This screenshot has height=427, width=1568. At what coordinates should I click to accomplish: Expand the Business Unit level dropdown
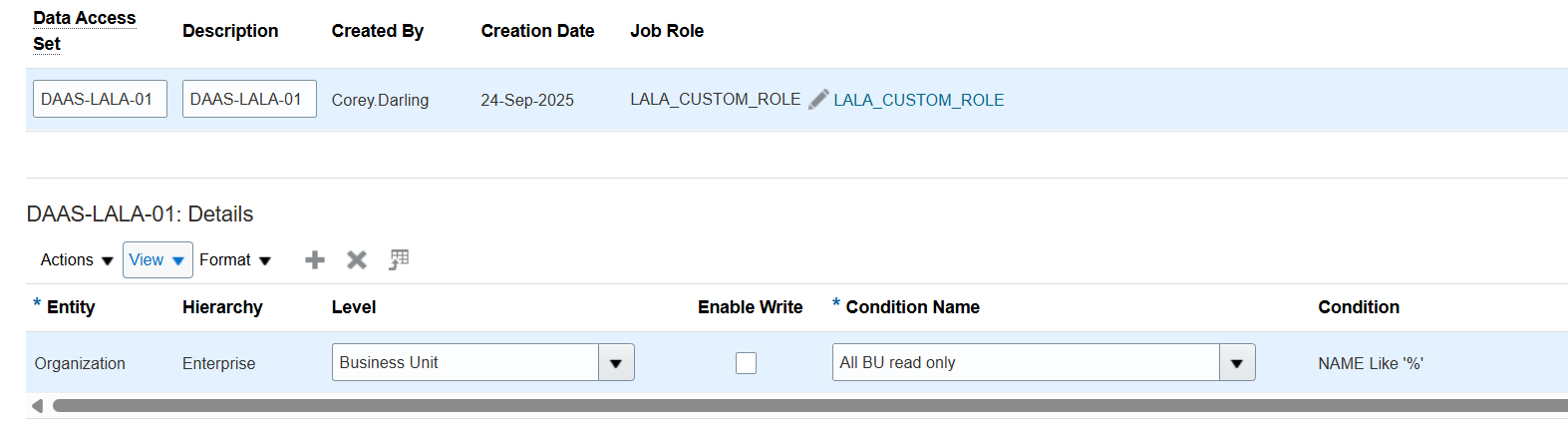pos(616,363)
